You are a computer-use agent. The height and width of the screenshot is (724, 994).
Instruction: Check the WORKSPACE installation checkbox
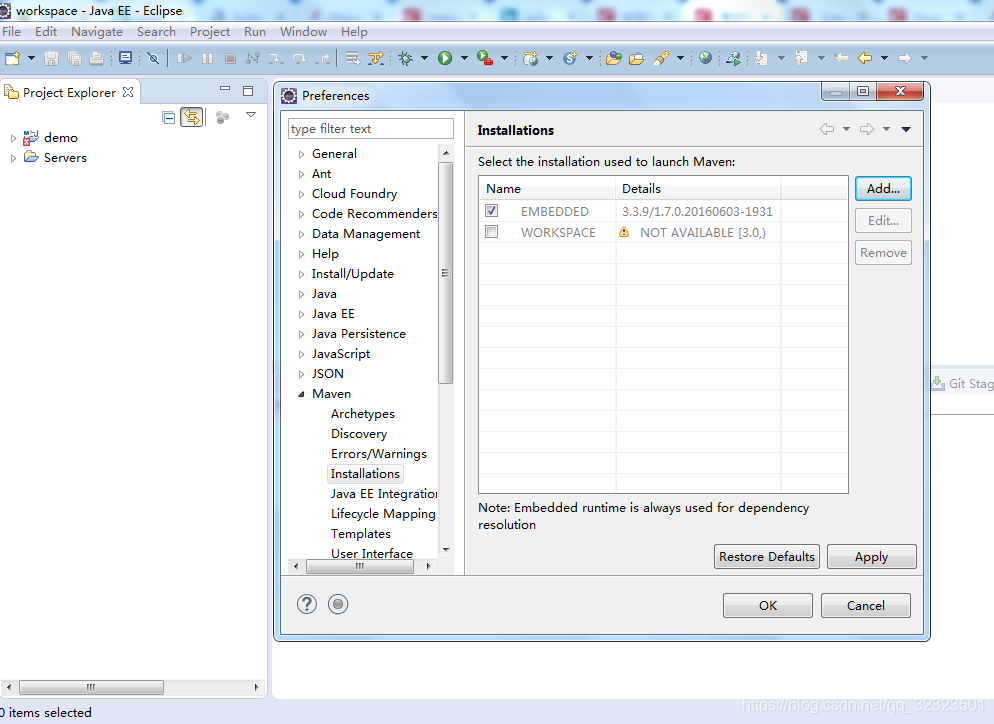pyautogui.click(x=491, y=232)
